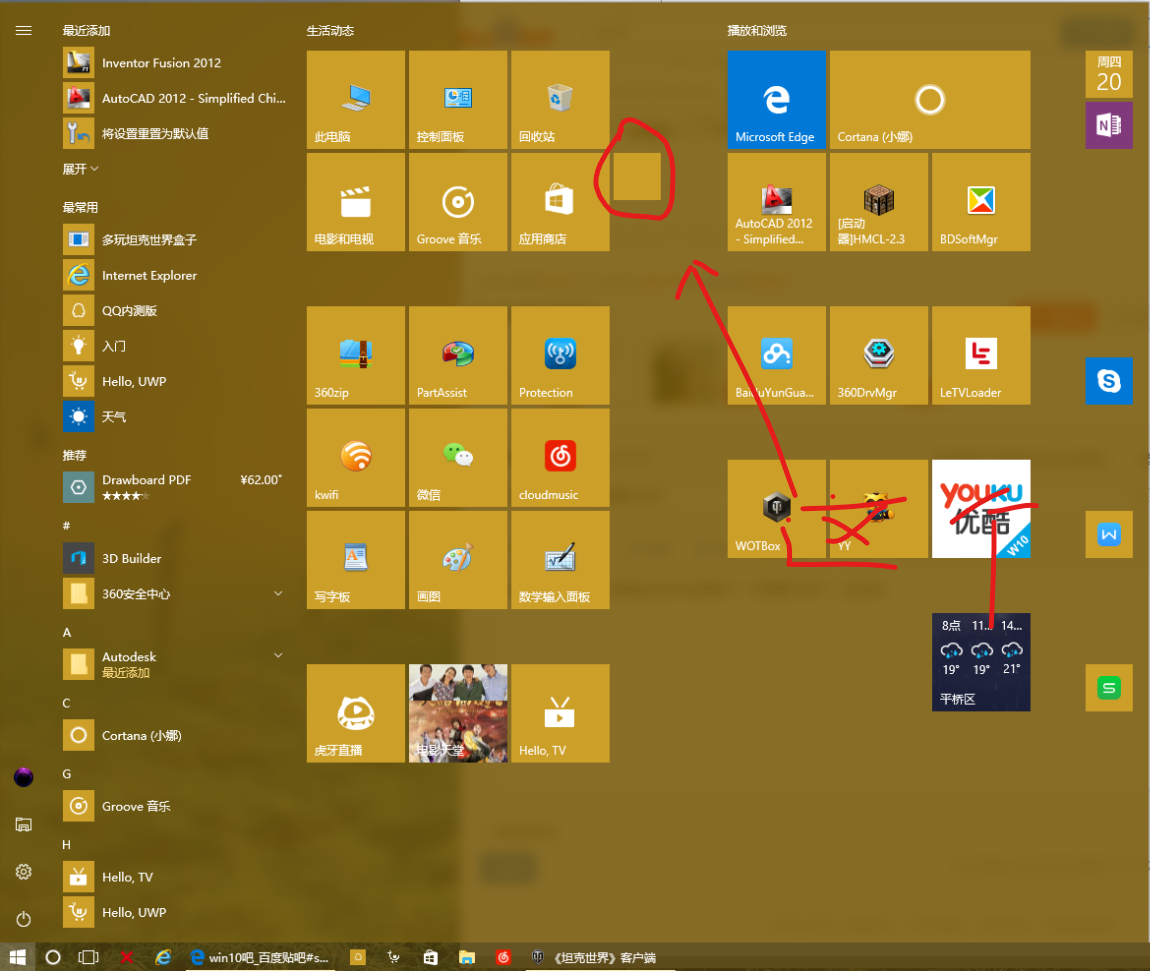
Task: Open the 应用商店 store tile
Action: [x=560, y=202]
